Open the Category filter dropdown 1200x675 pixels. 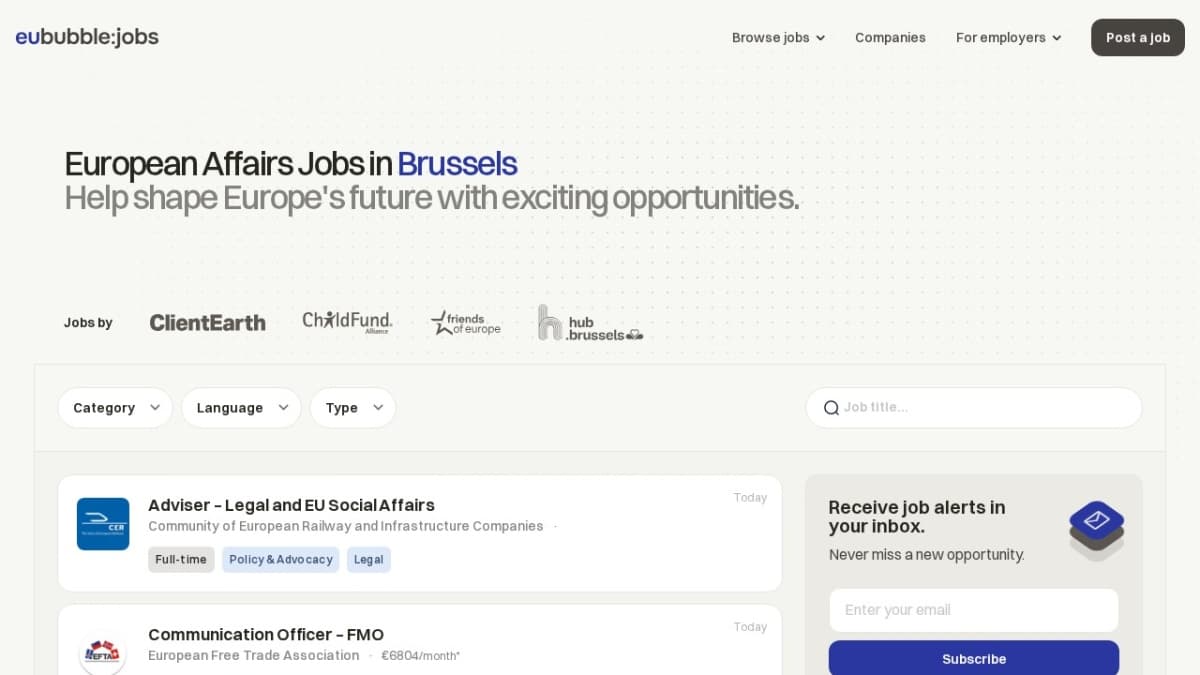click(x=115, y=407)
